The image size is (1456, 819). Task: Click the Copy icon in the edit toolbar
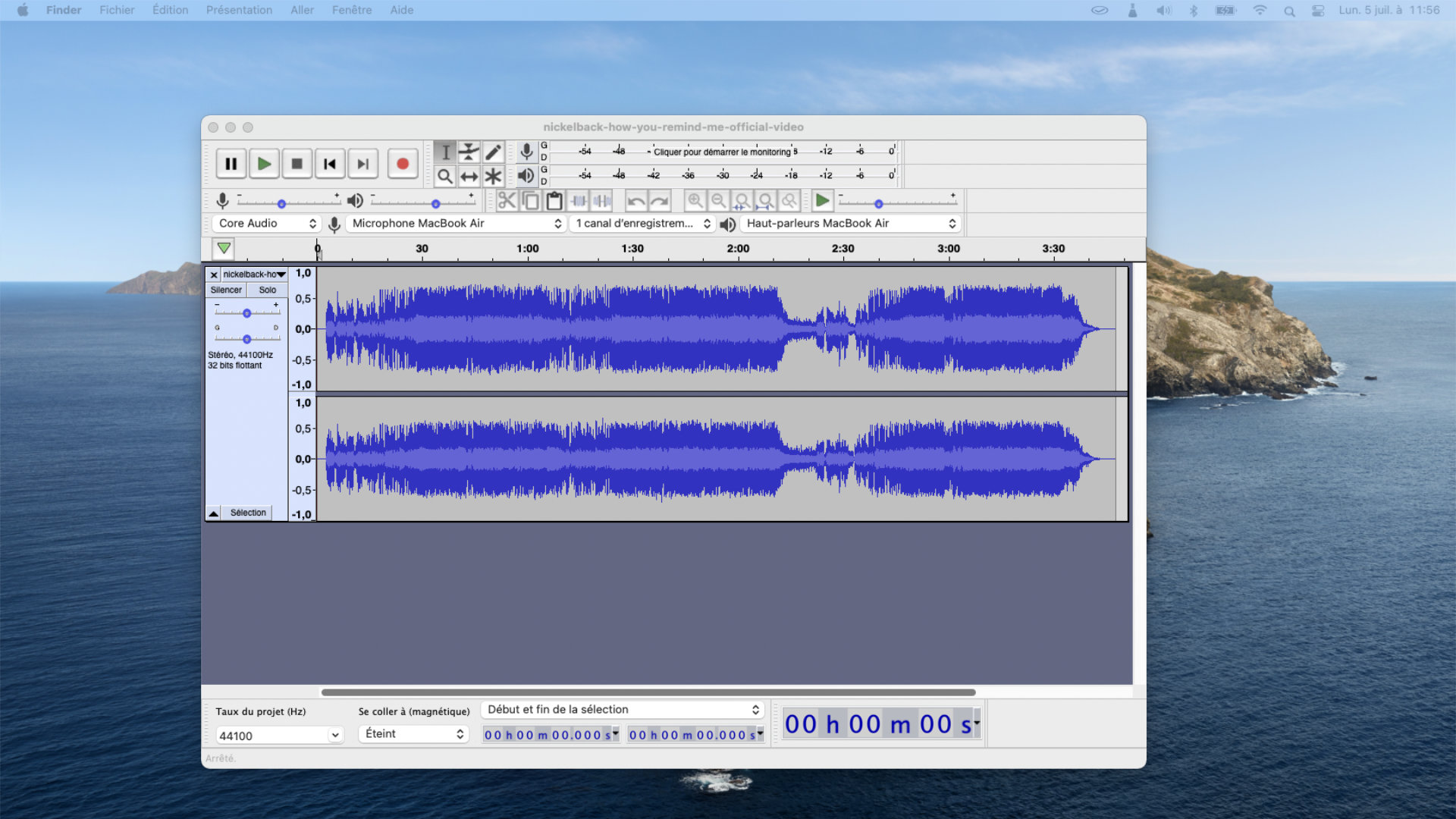[531, 201]
